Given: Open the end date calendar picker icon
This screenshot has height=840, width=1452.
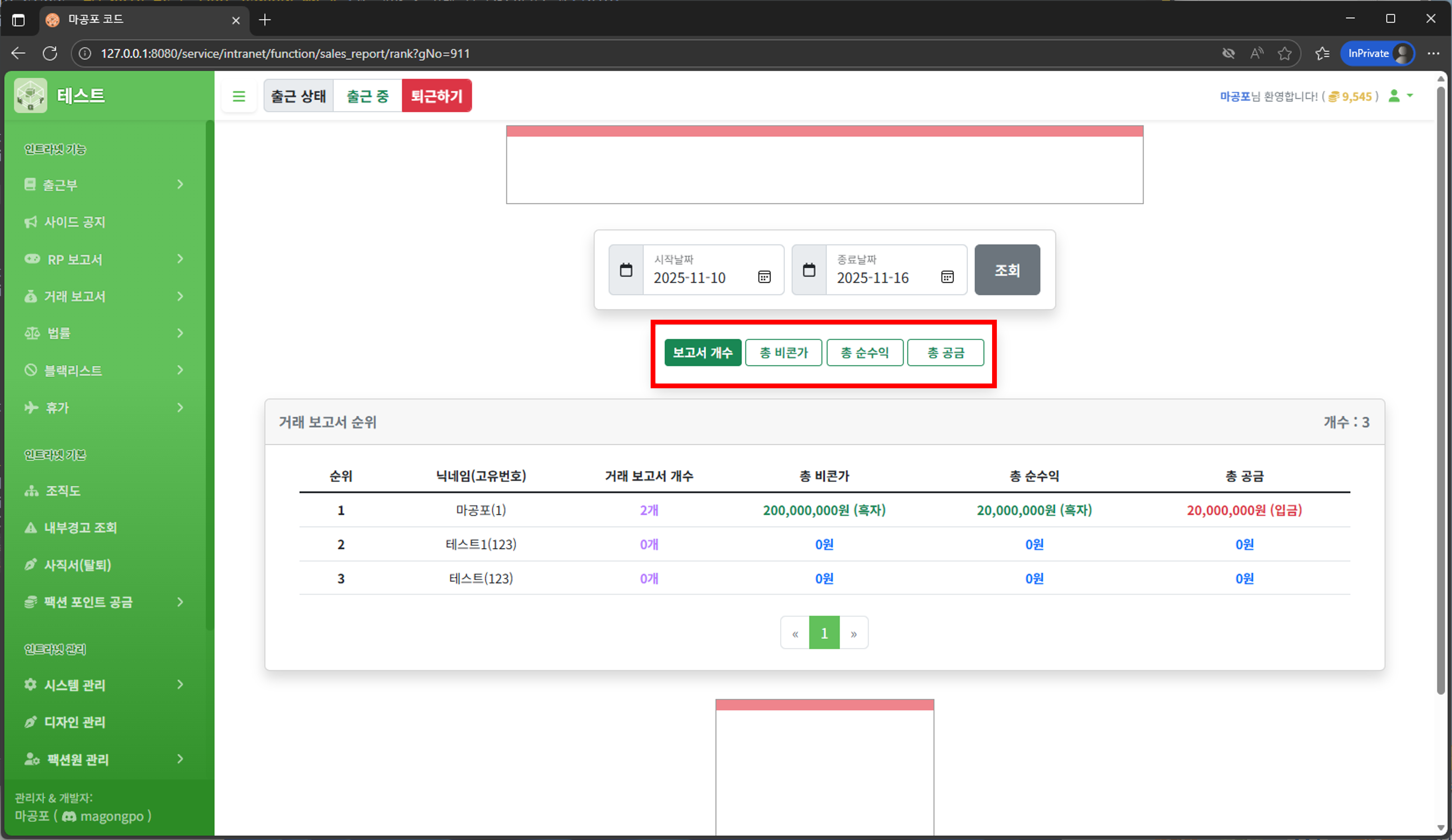Looking at the screenshot, I should click(x=947, y=277).
